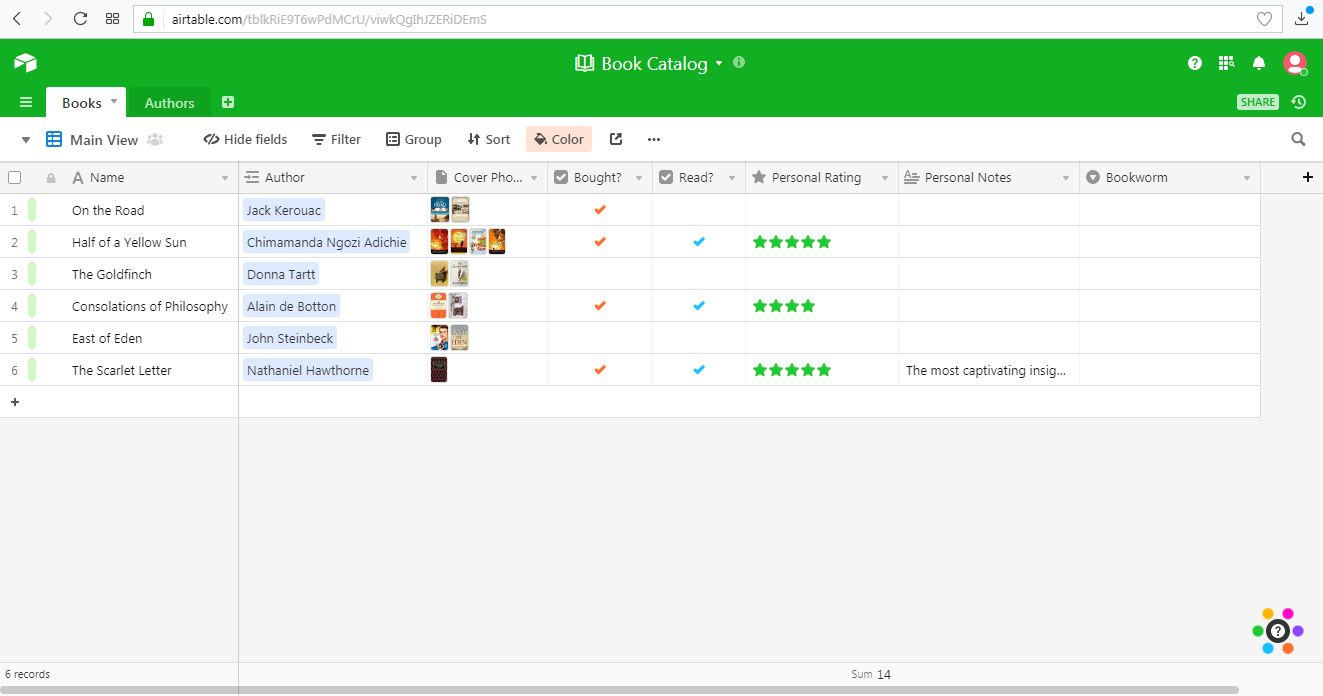Uncheck Bought for On the Road

pyautogui.click(x=600, y=210)
